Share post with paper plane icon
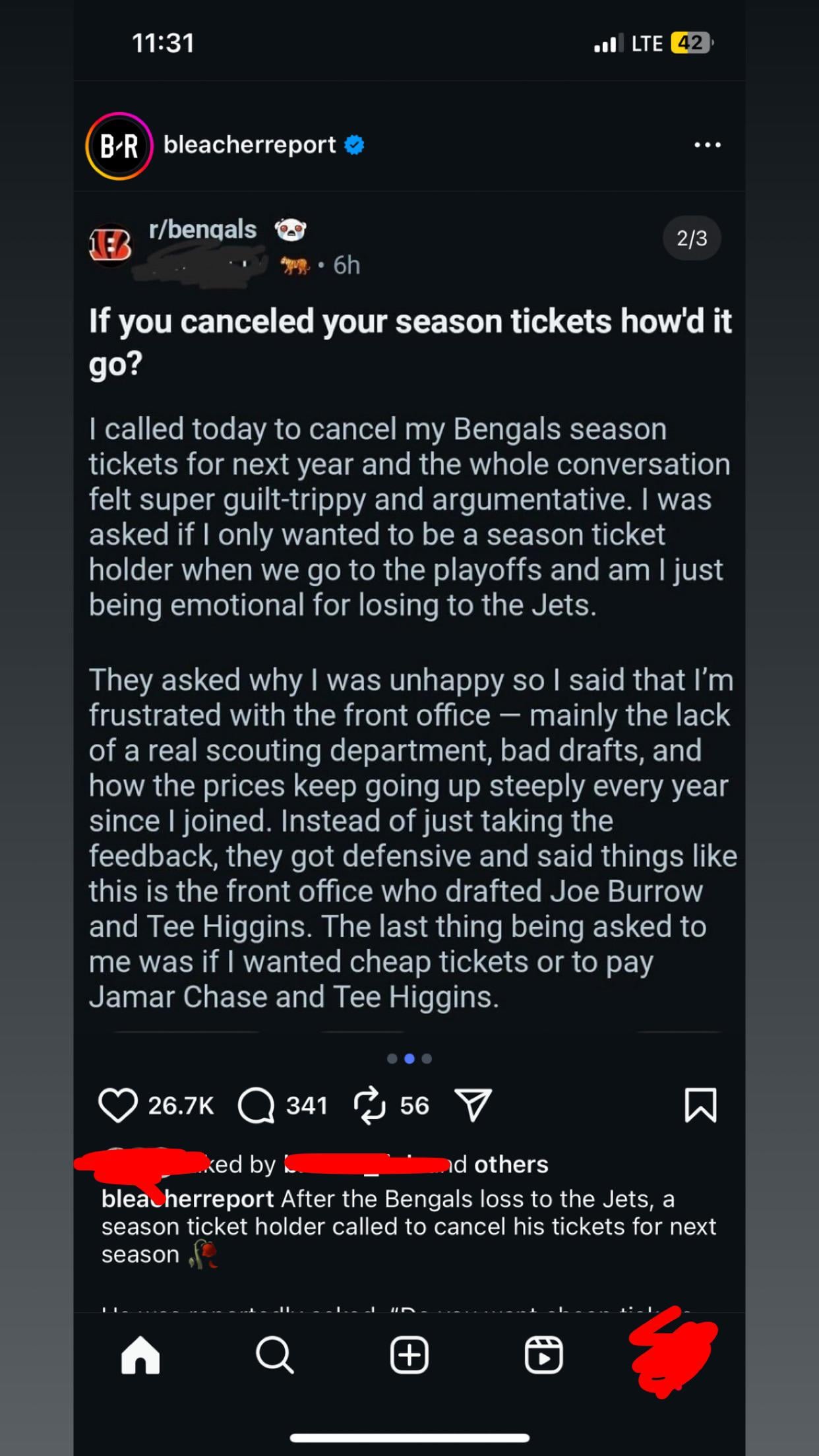This screenshot has height=1456, width=819. pyautogui.click(x=473, y=1105)
